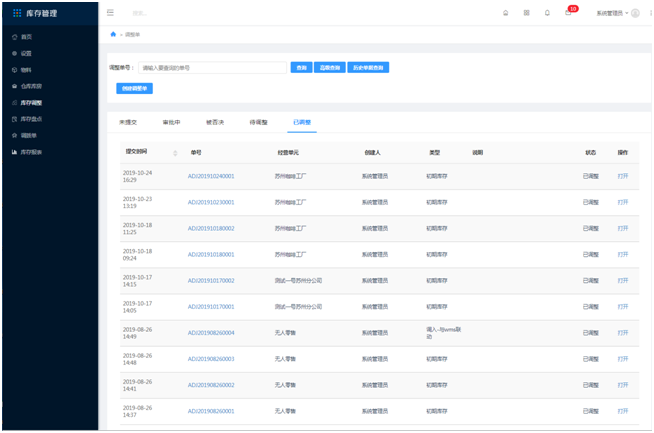The width and height of the screenshot is (654, 433).
Task: Open the notification bell icon
Action: [547, 13]
